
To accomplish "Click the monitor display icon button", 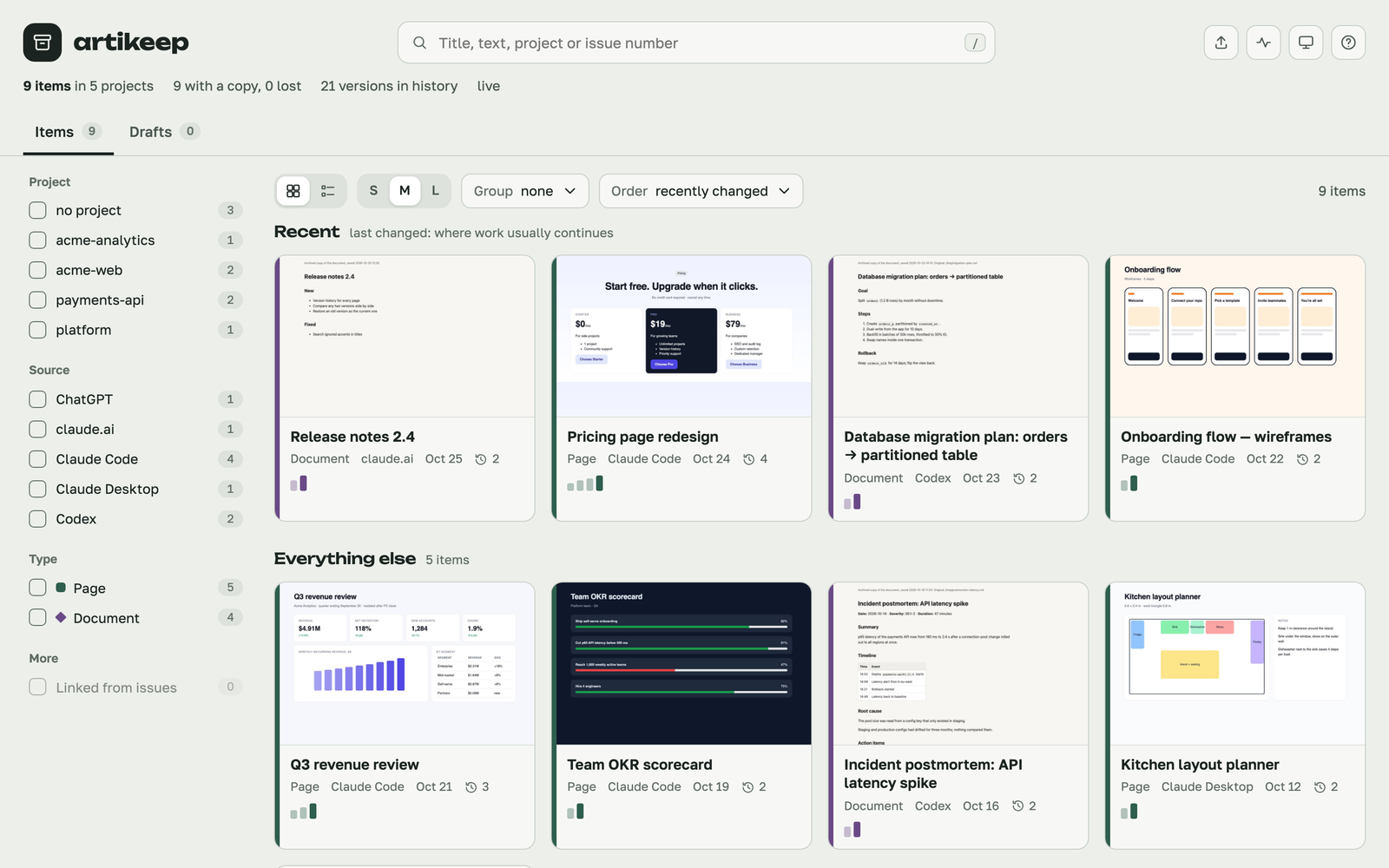I will [x=1306, y=43].
